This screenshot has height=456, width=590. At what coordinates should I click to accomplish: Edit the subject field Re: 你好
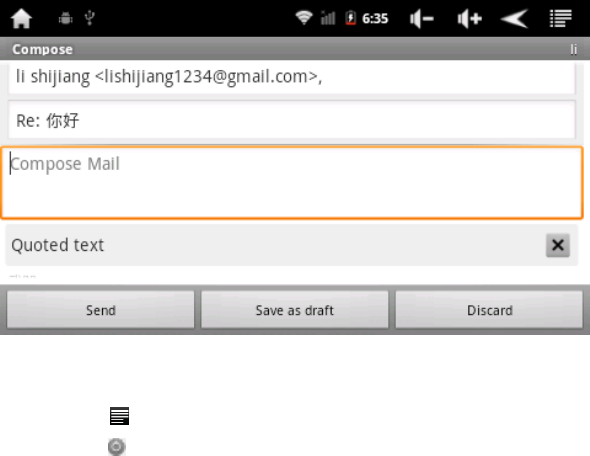292,120
